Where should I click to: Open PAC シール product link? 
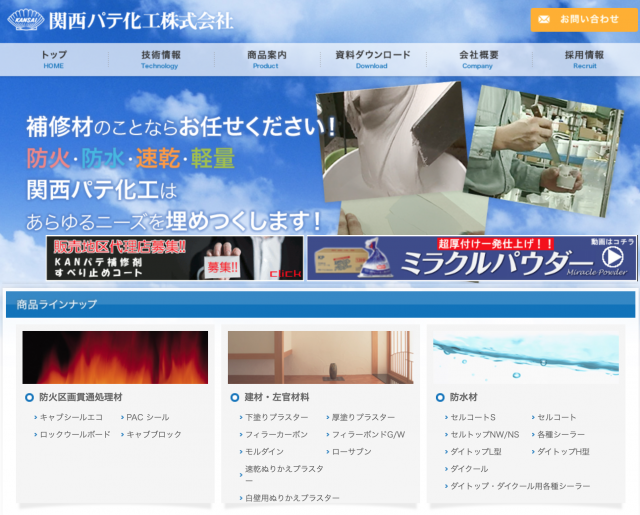pos(148,417)
